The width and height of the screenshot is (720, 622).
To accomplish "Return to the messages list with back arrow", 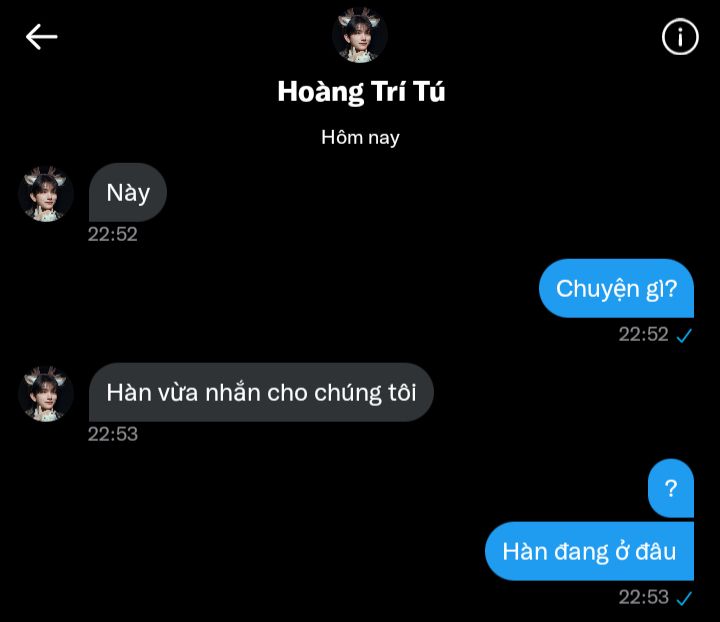I will [41, 37].
